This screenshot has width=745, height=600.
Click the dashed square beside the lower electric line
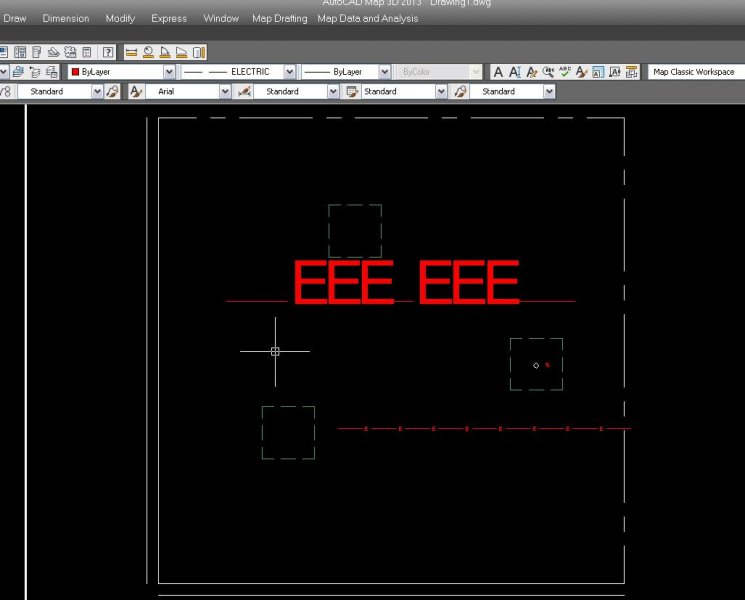pos(288,432)
